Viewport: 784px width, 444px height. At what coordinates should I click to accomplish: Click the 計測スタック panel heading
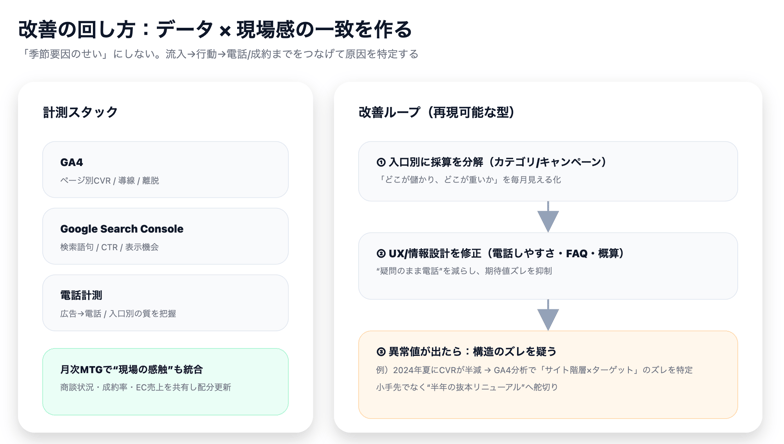[80, 112]
